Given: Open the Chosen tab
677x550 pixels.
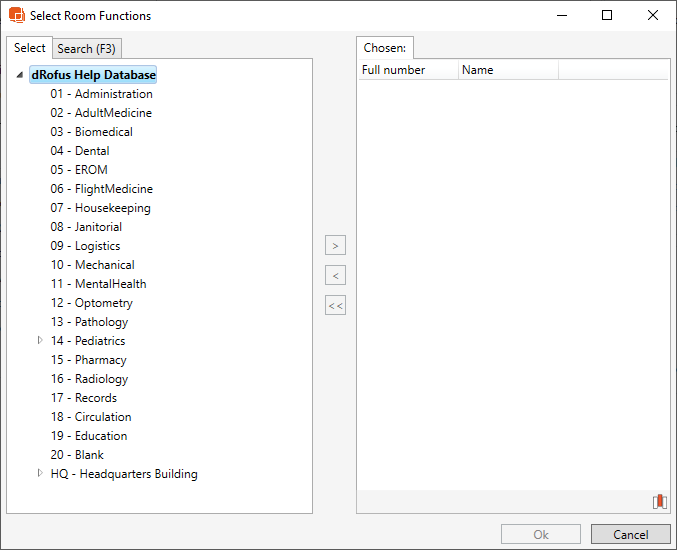Looking at the screenshot, I should (x=385, y=48).
